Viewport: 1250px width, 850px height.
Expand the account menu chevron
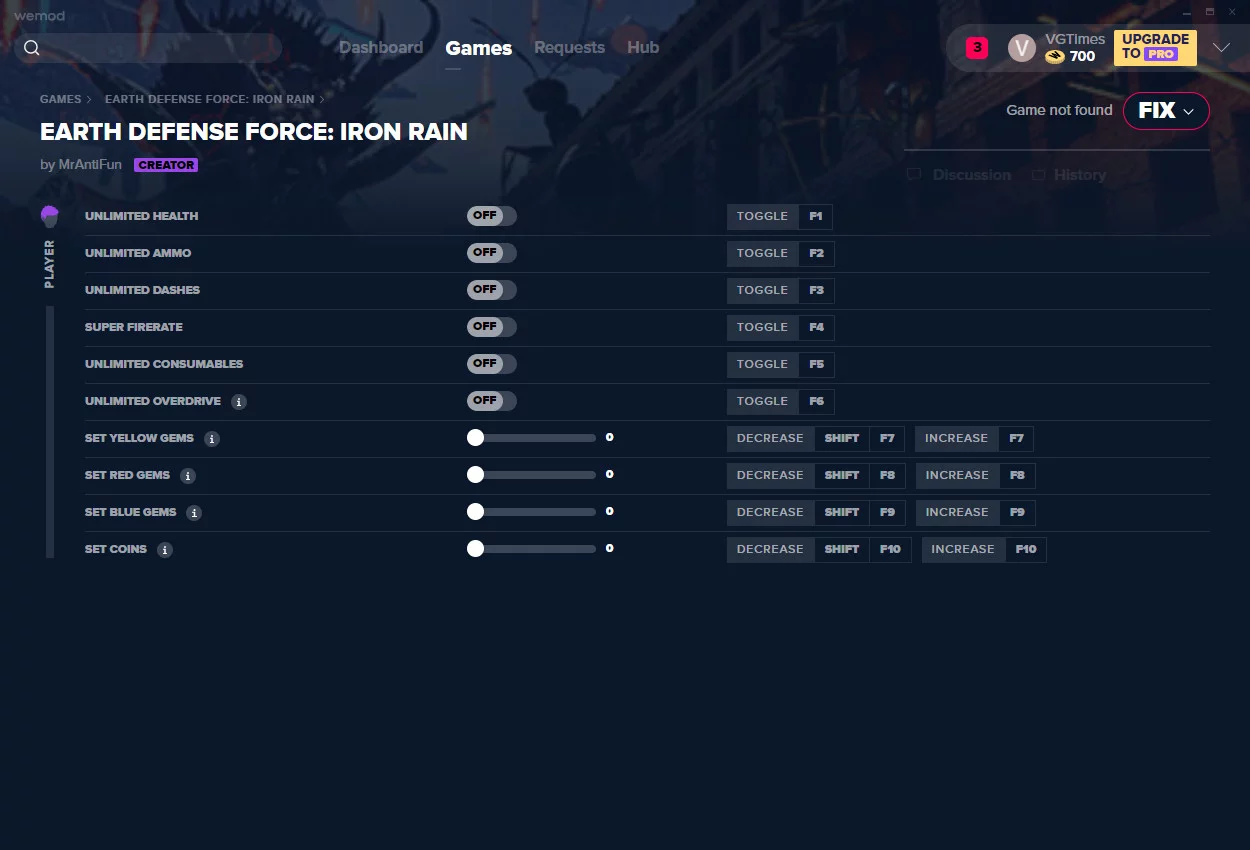(x=1221, y=48)
